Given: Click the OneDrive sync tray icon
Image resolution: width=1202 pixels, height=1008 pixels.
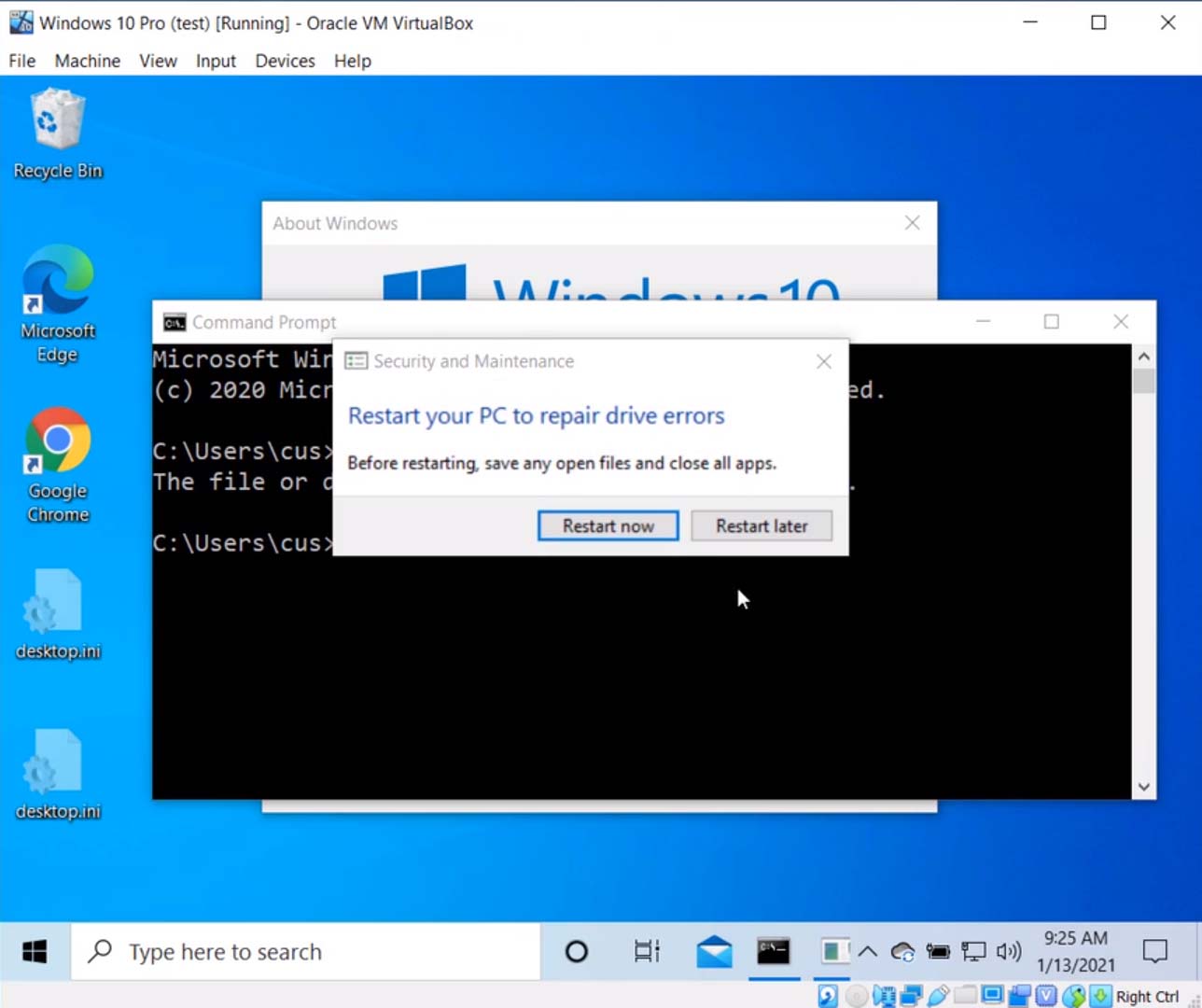Looking at the screenshot, I should coord(902,952).
